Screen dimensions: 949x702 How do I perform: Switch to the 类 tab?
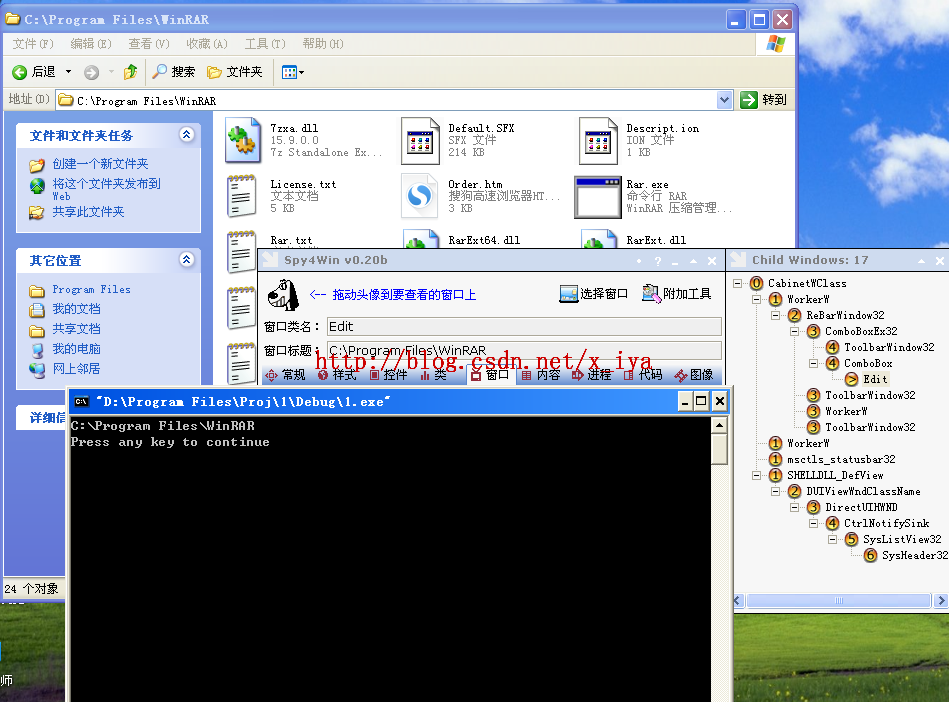point(433,375)
